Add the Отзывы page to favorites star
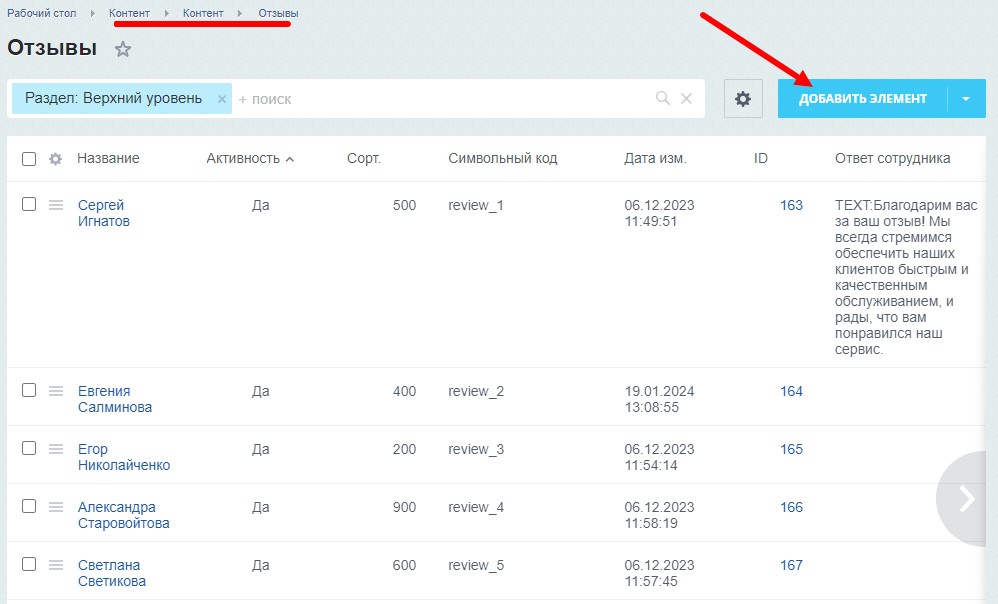 click(x=123, y=49)
